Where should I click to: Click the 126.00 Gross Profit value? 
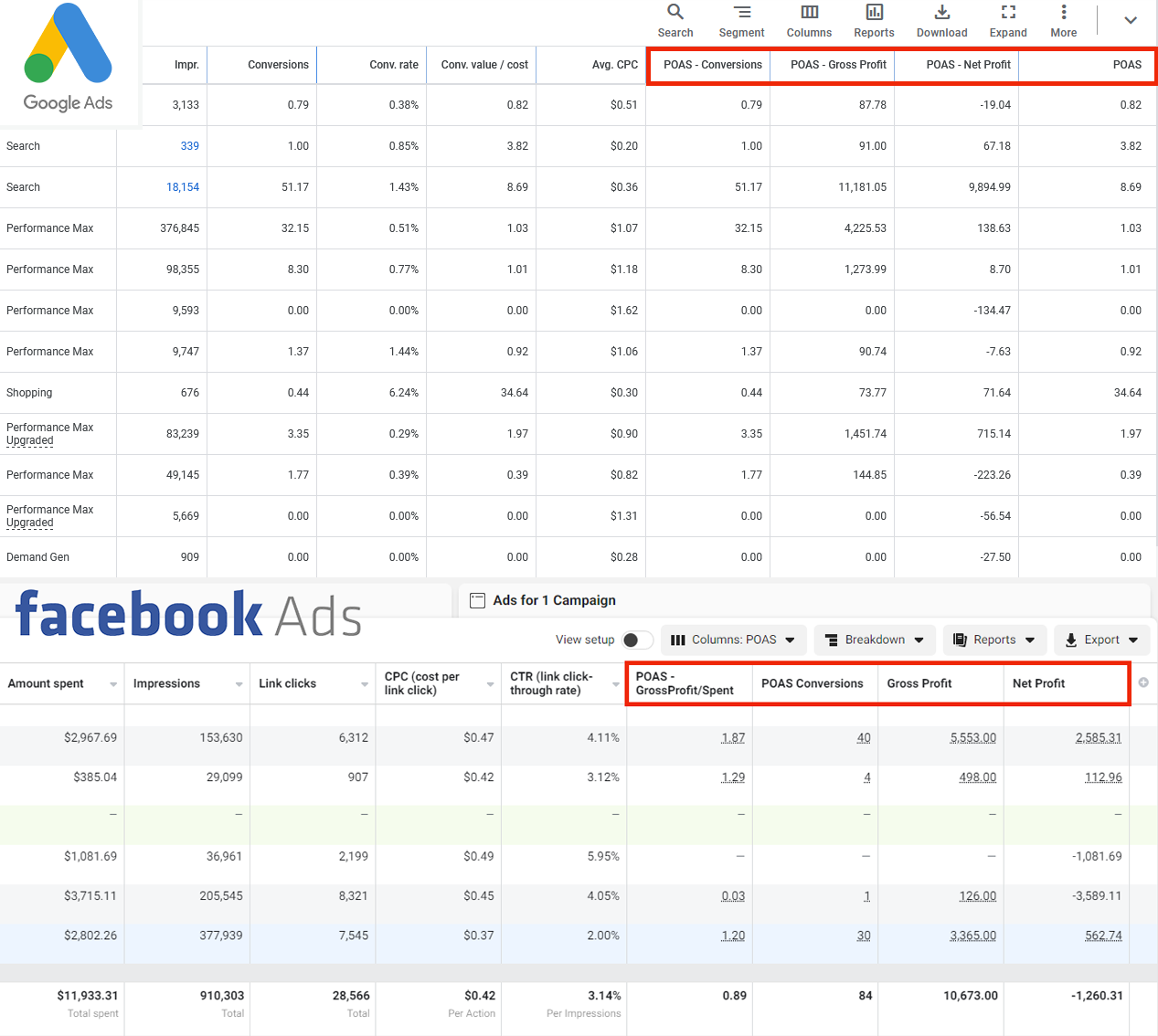(x=978, y=896)
